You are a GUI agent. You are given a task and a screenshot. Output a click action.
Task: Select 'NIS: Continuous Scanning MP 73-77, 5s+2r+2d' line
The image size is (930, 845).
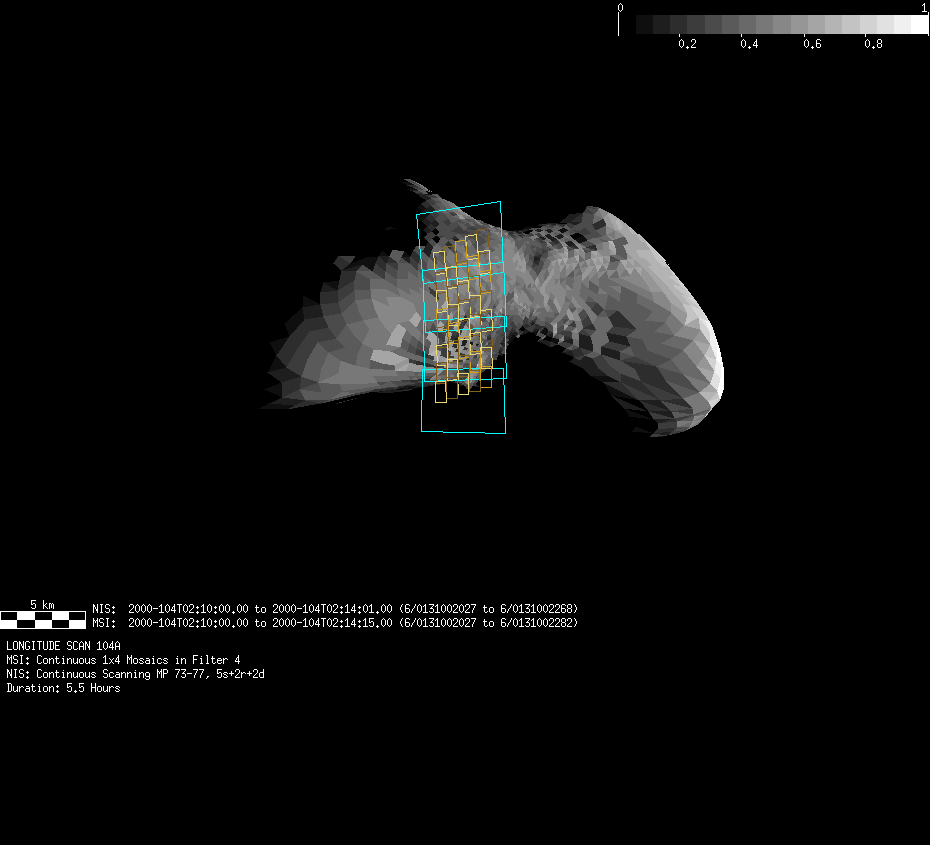pos(135,674)
